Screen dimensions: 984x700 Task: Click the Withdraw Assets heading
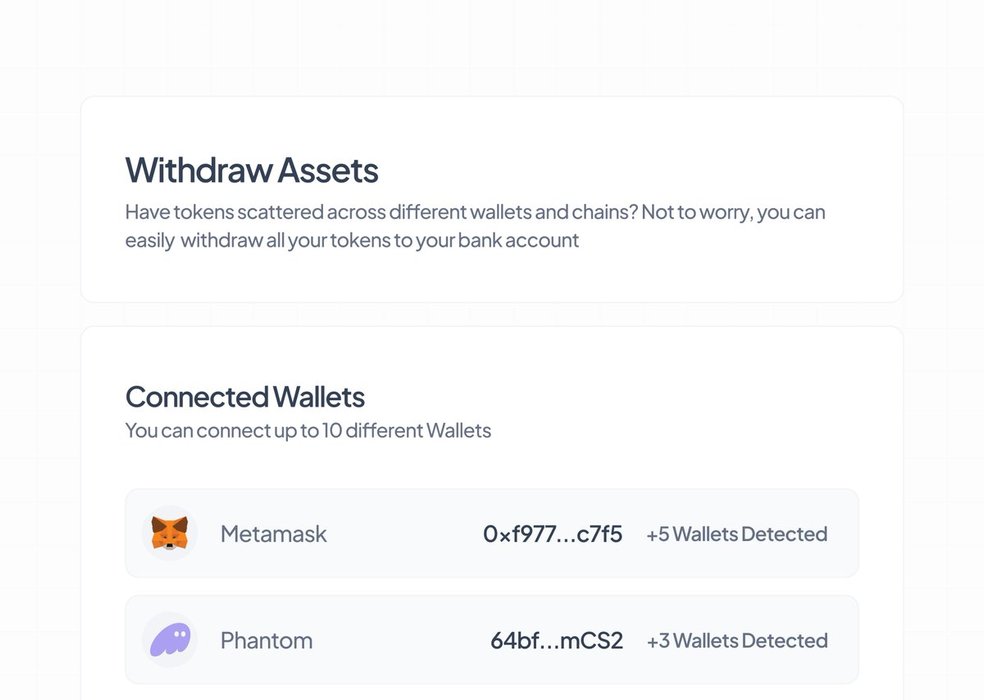click(251, 170)
